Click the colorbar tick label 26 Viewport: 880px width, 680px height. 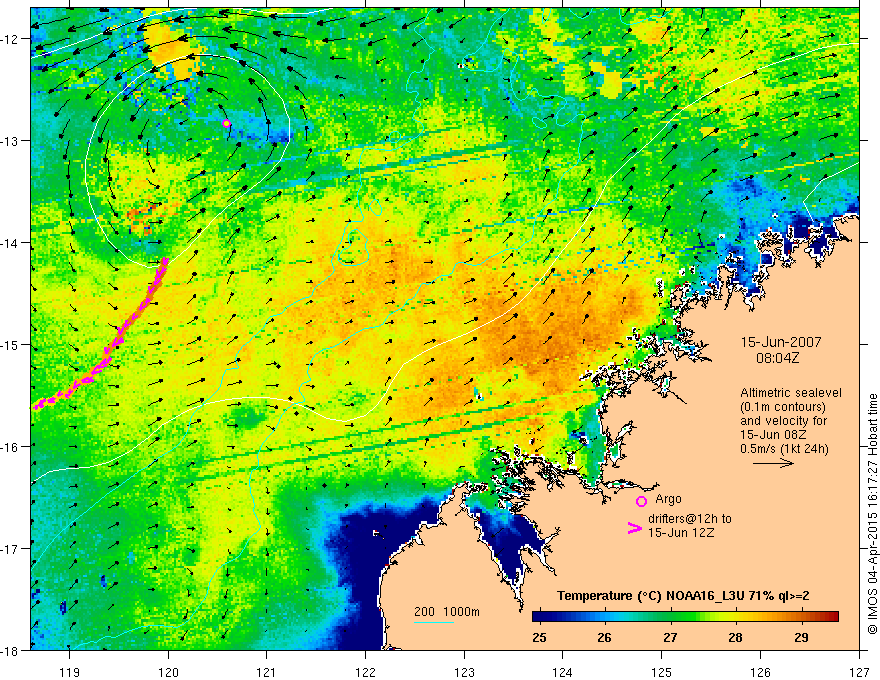click(604, 637)
